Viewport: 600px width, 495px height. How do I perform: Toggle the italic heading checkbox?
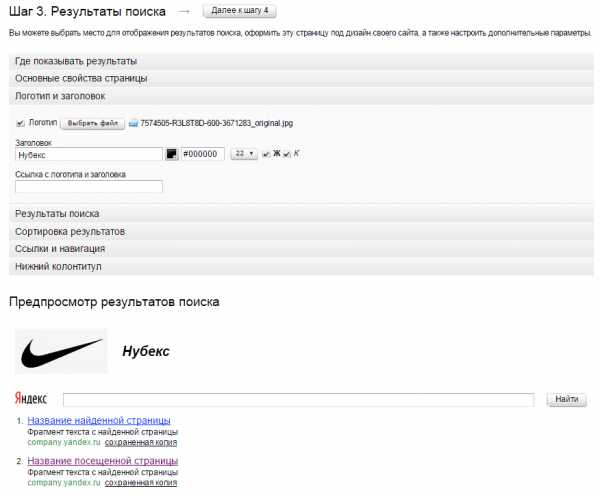pyautogui.click(x=287, y=154)
